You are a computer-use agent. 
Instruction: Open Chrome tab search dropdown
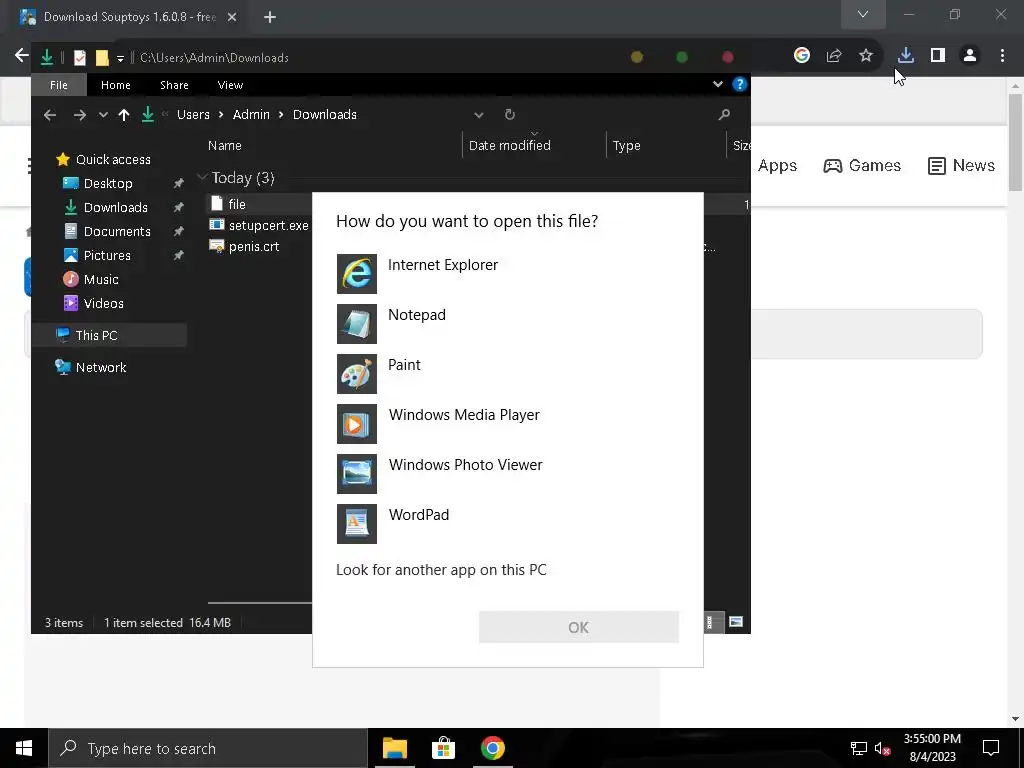pos(863,14)
